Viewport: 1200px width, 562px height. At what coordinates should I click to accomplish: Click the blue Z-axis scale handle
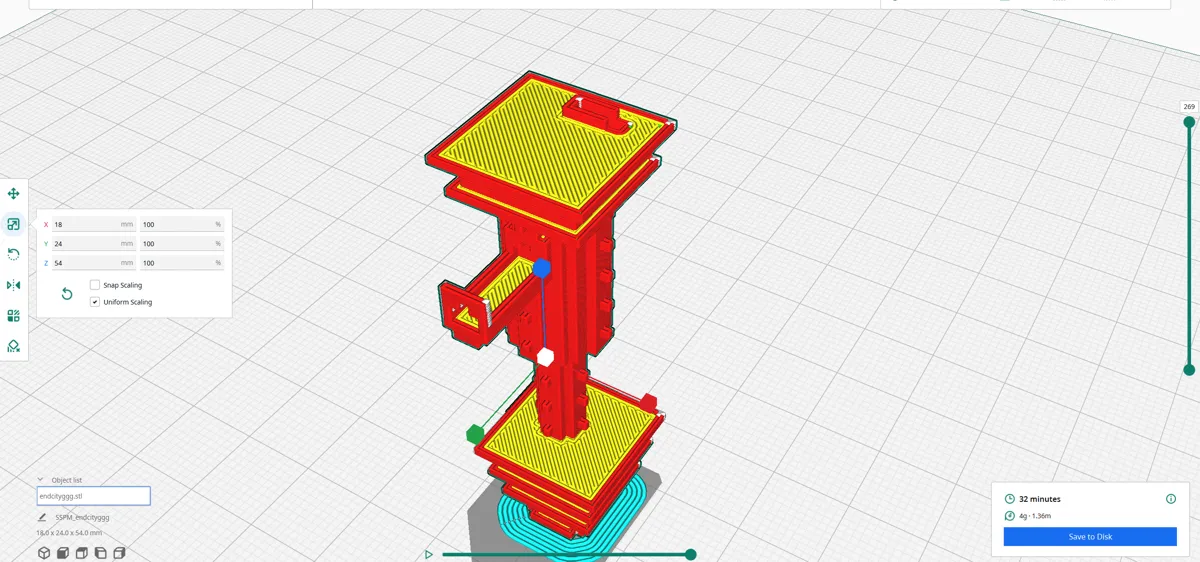pyautogui.click(x=542, y=268)
